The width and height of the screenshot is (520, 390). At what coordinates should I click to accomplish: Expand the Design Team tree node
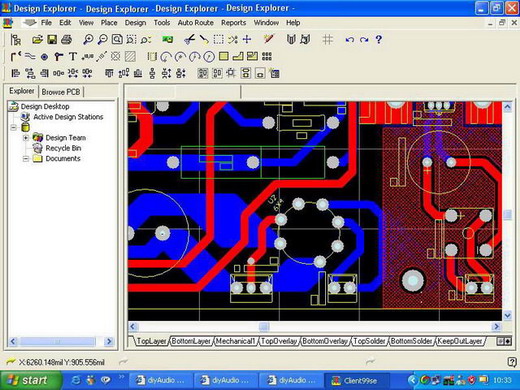click(26, 138)
